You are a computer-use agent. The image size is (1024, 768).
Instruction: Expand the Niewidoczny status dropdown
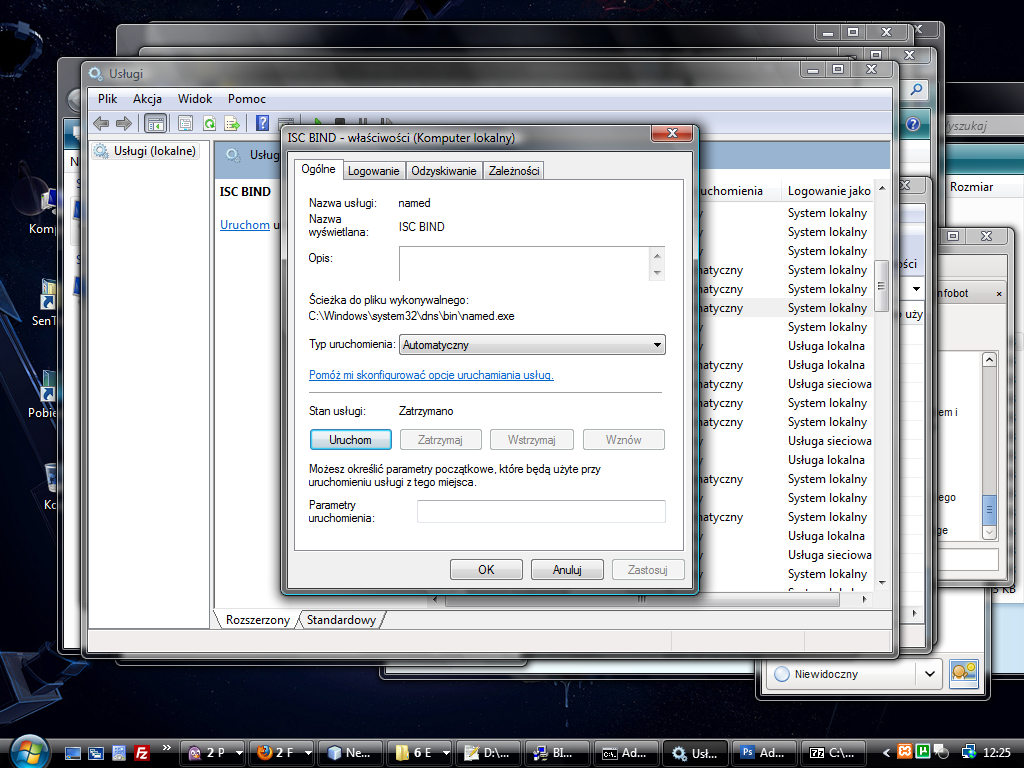point(930,674)
